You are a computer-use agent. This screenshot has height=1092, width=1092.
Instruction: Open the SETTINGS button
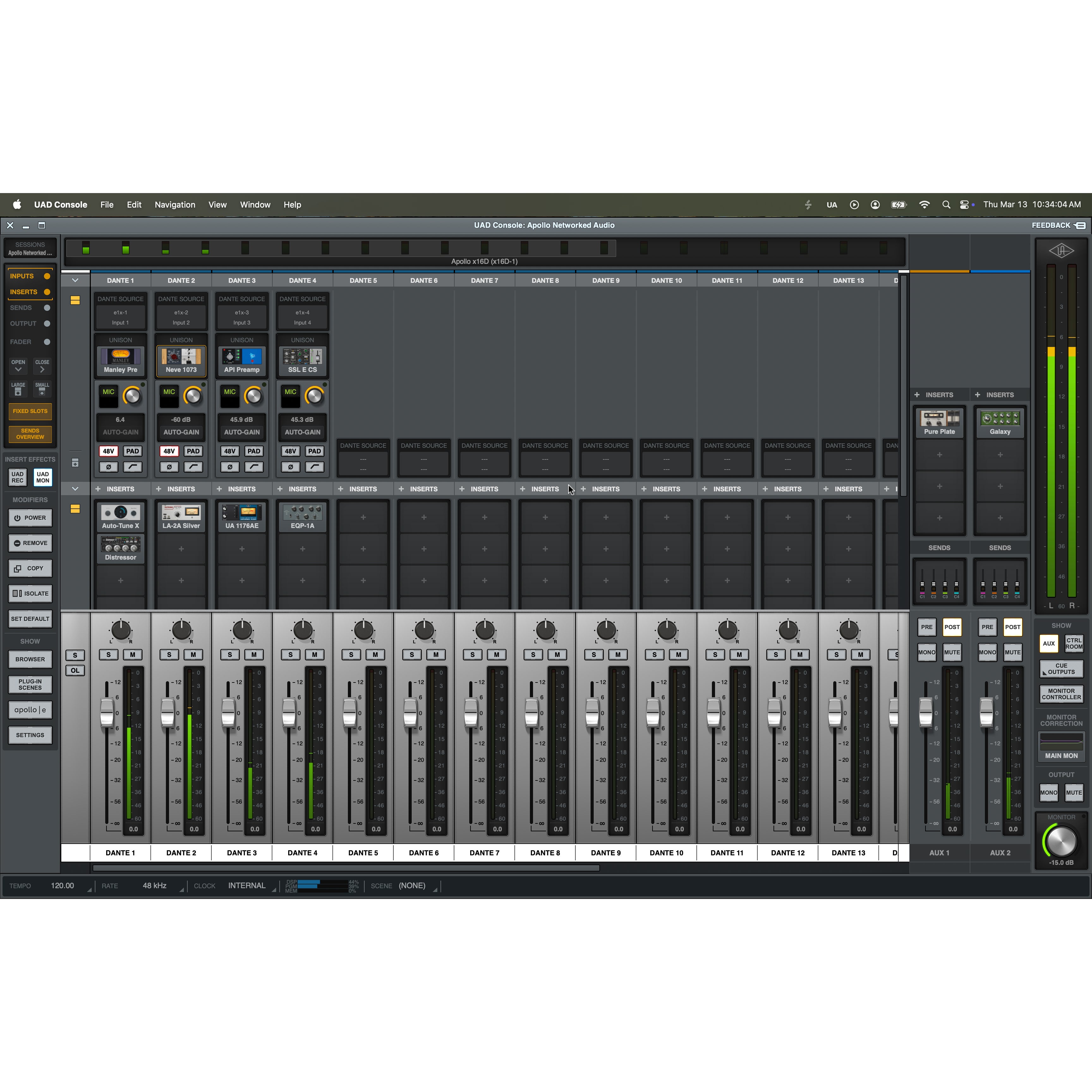click(30, 735)
